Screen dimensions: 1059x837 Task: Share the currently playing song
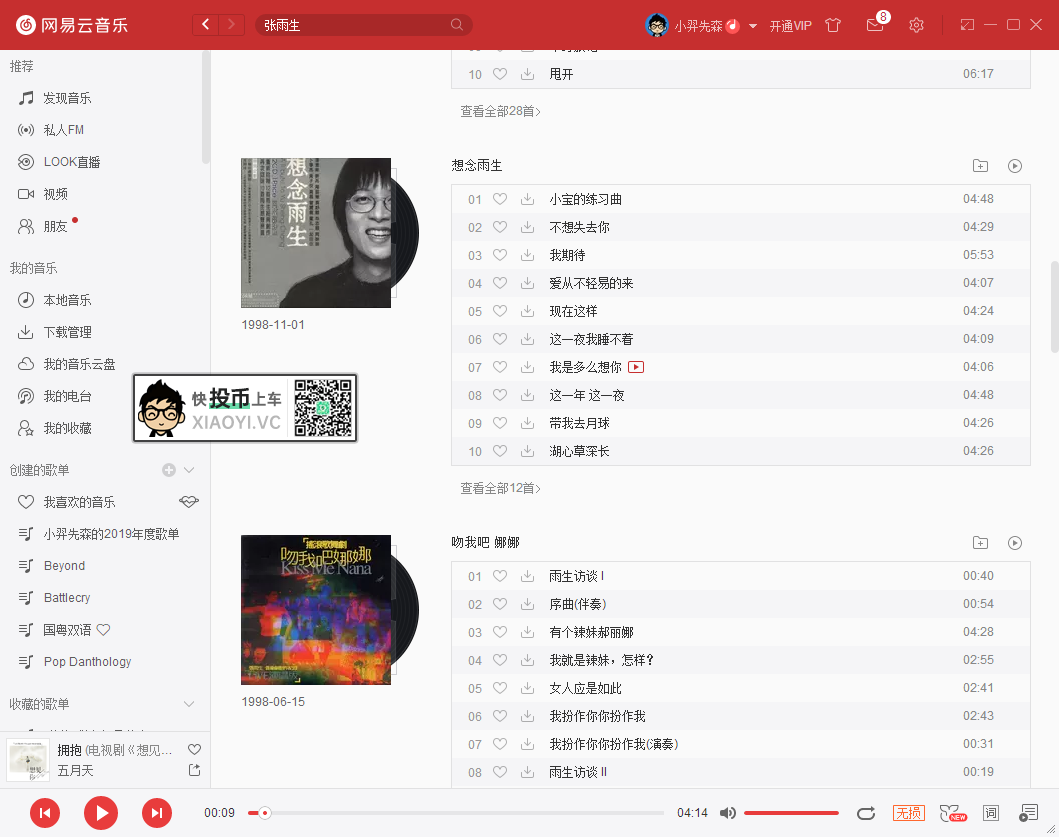pos(195,770)
